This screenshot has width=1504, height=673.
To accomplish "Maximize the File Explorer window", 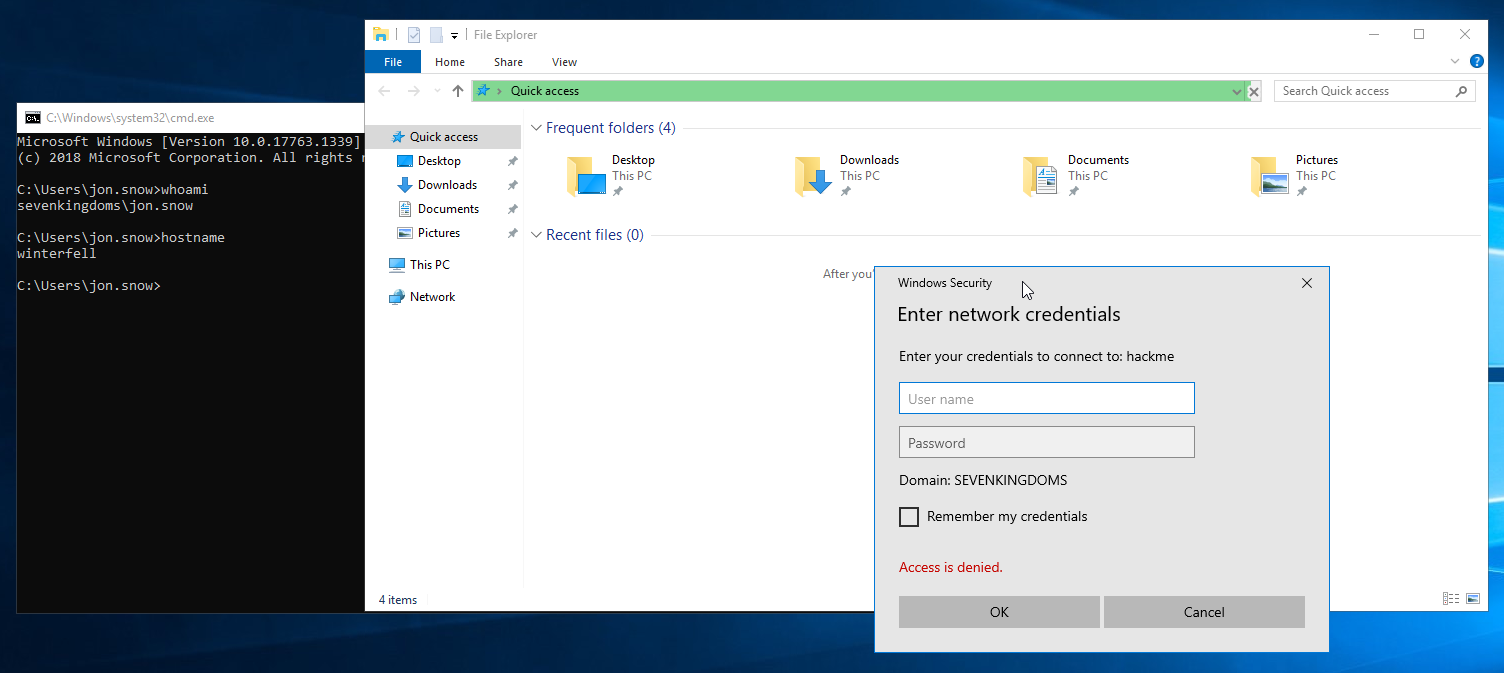I will (x=1419, y=34).
